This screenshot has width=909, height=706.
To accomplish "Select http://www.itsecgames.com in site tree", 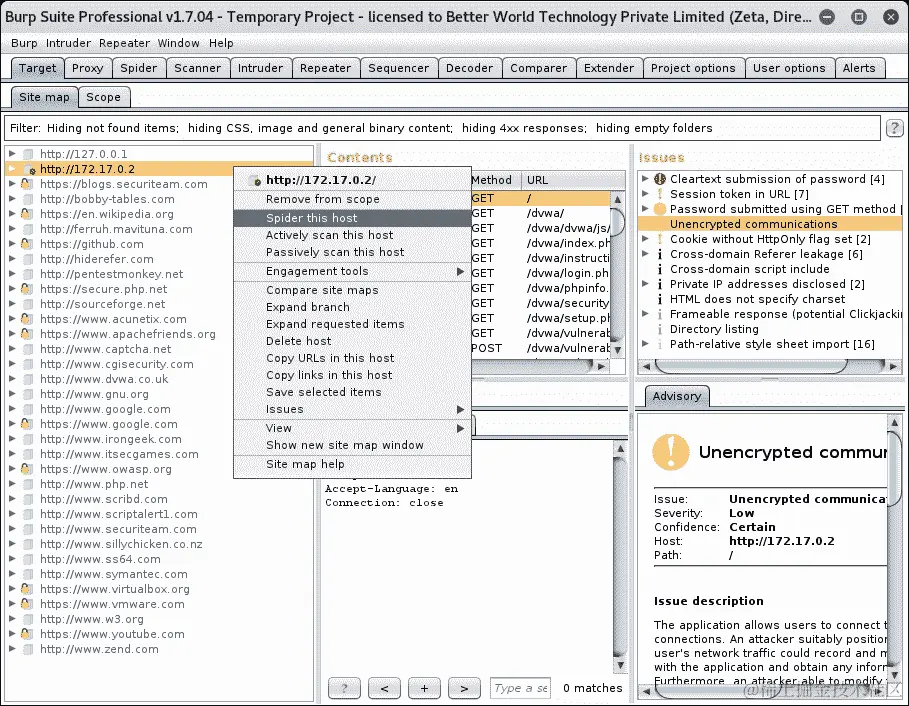I will 119,454.
